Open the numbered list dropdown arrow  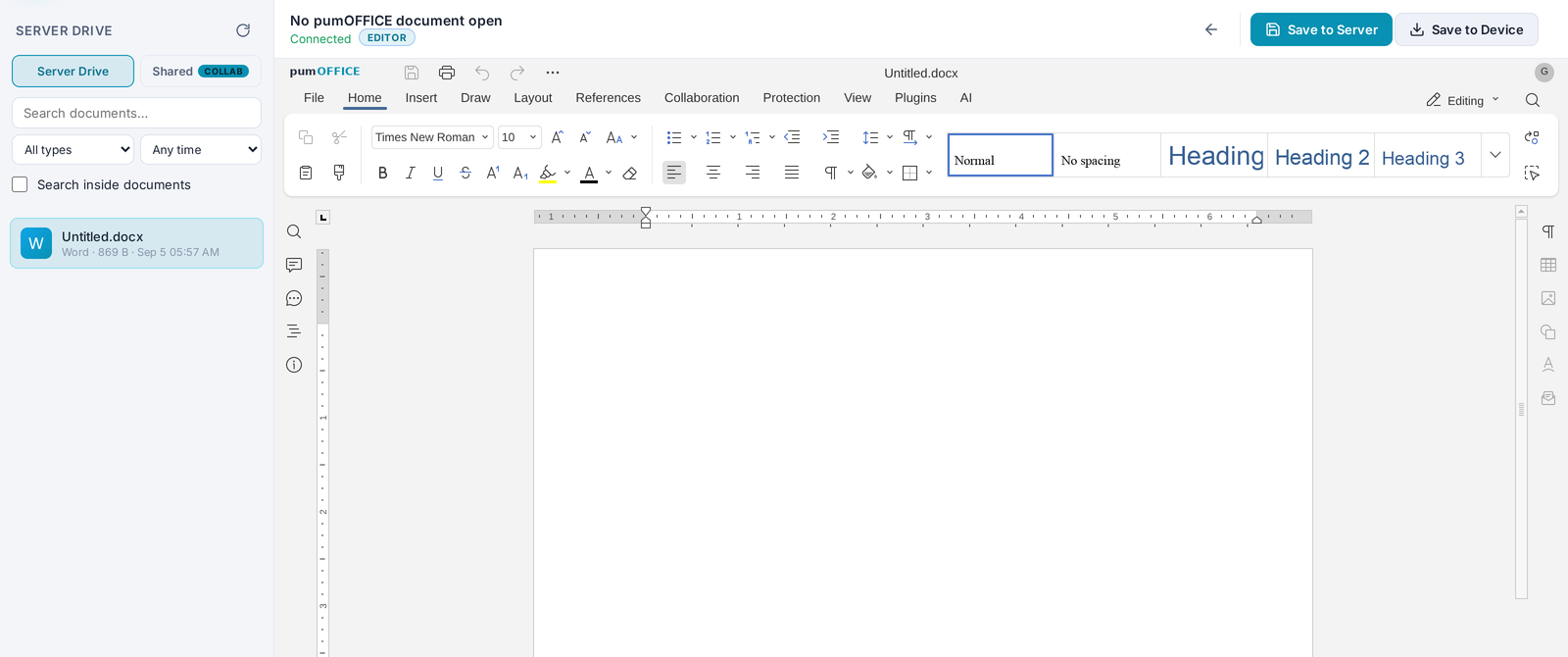pos(733,137)
